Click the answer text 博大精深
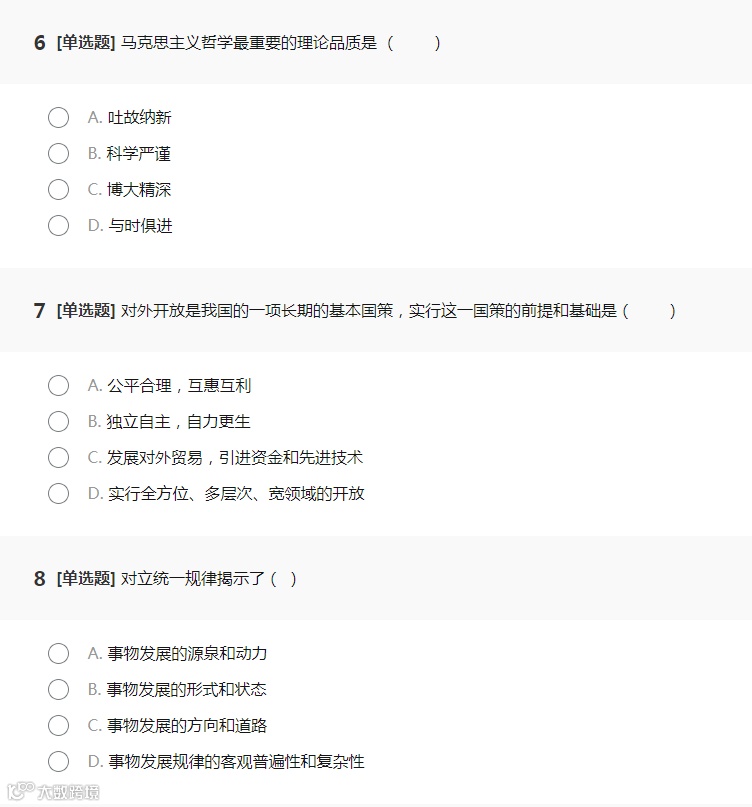 point(139,190)
